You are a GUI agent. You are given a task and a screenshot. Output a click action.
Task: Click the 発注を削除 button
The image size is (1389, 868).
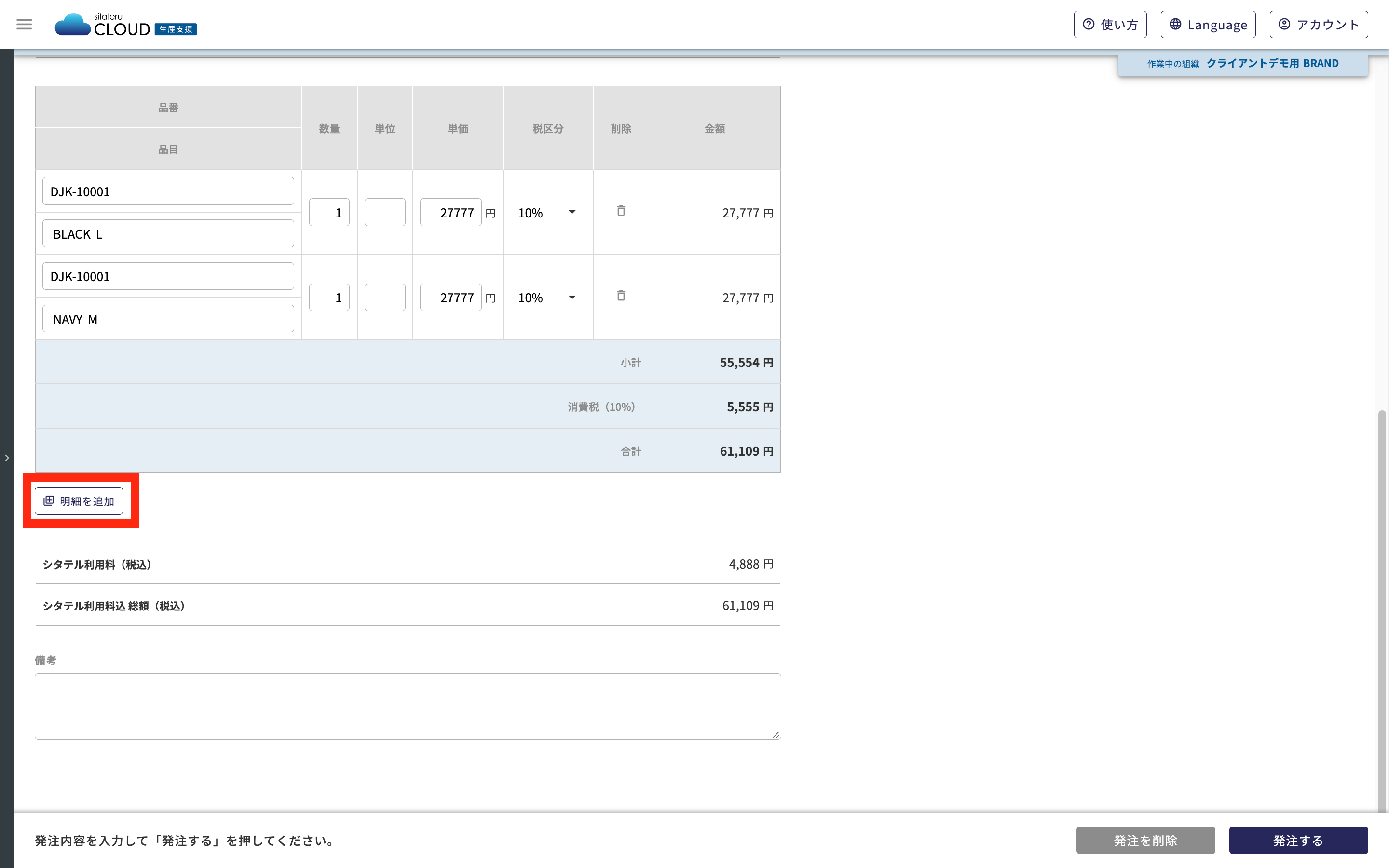click(x=1145, y=840)
